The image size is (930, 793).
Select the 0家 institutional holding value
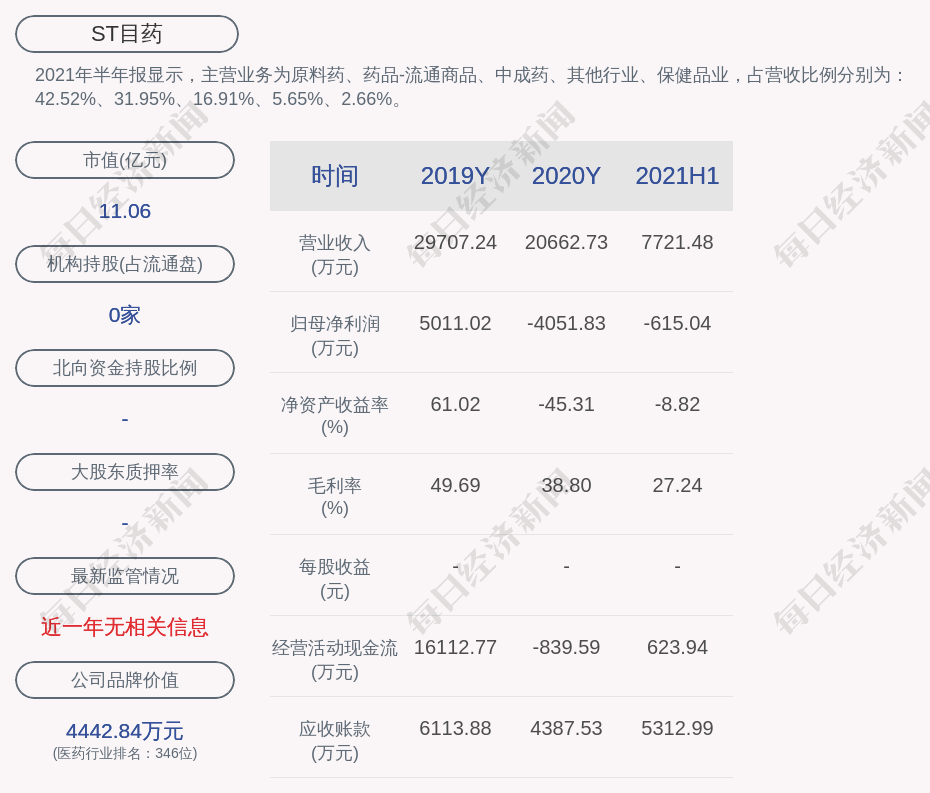(125, 315)
